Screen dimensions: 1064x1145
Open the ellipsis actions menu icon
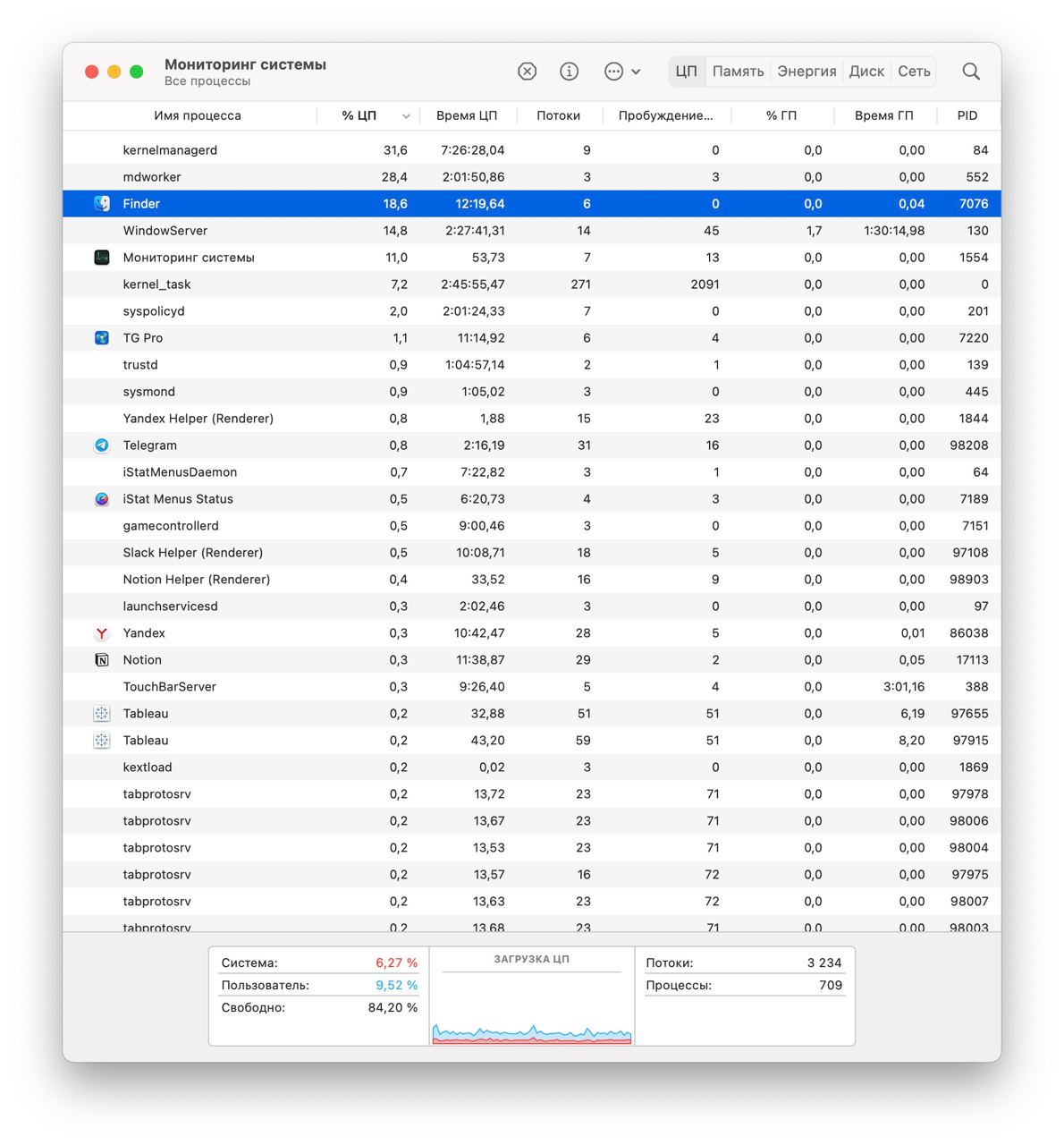click(613, 72)
